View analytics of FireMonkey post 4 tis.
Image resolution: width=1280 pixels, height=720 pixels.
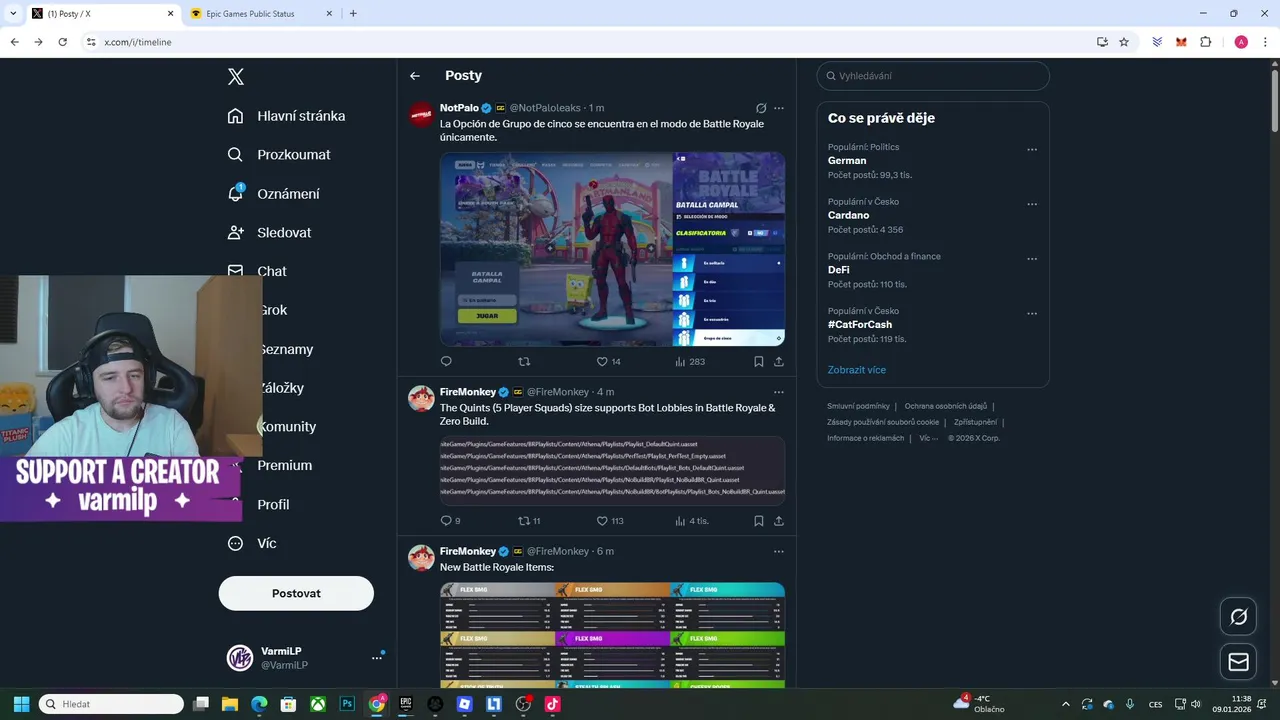[692, 521]
